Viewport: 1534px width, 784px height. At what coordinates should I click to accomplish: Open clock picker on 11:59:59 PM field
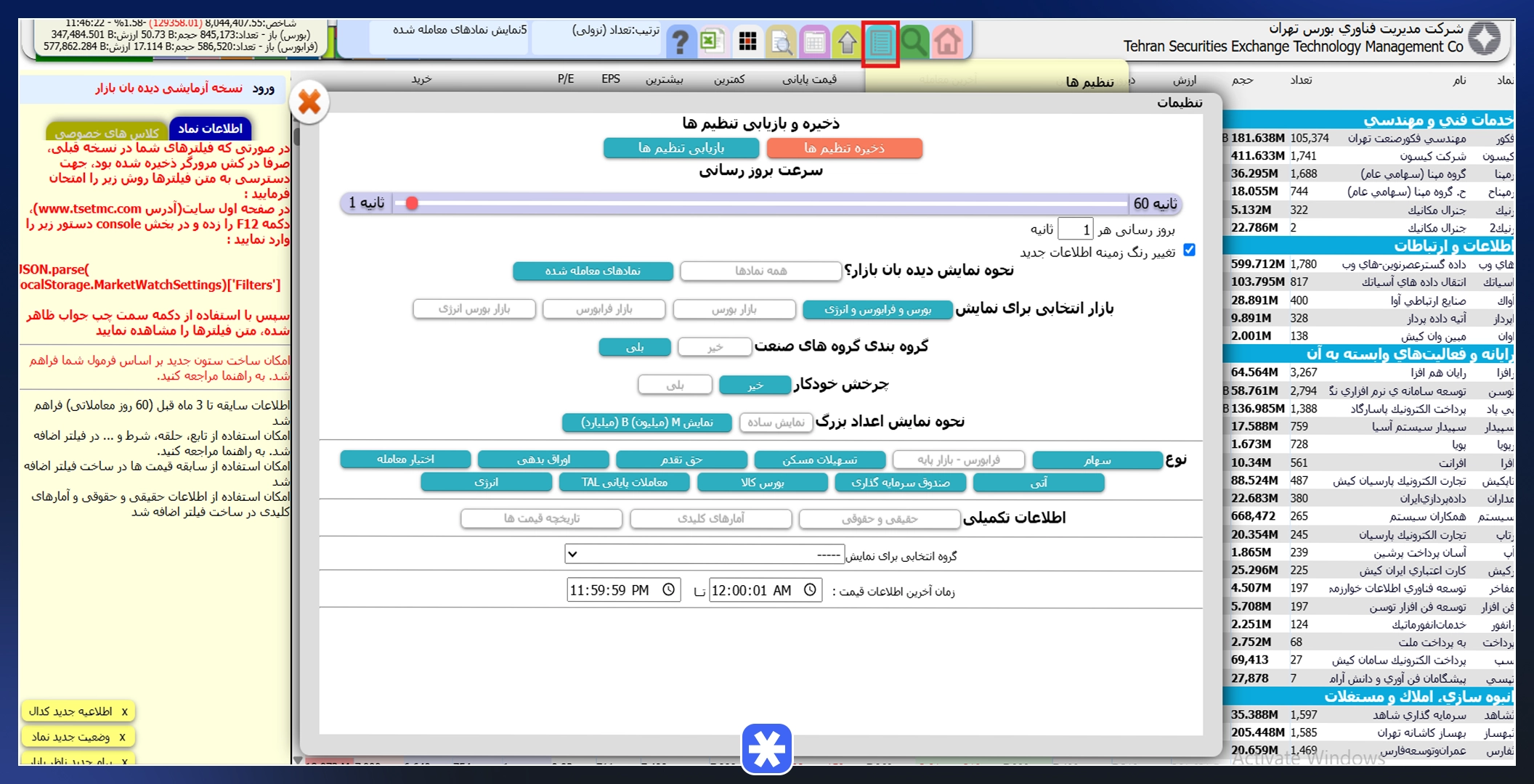pos(669,590)
